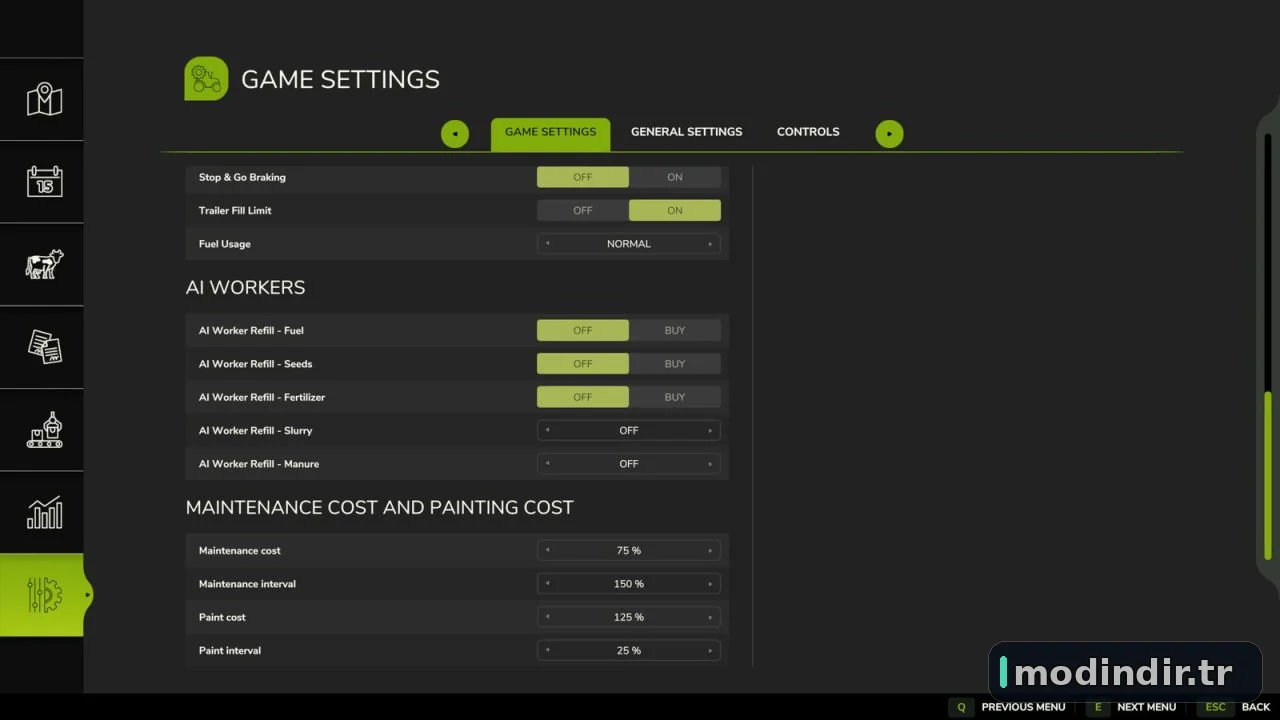Click the Paint interval 25 % value
Viewport: 1280px width, 720px height.
click(x=629, y=651)
